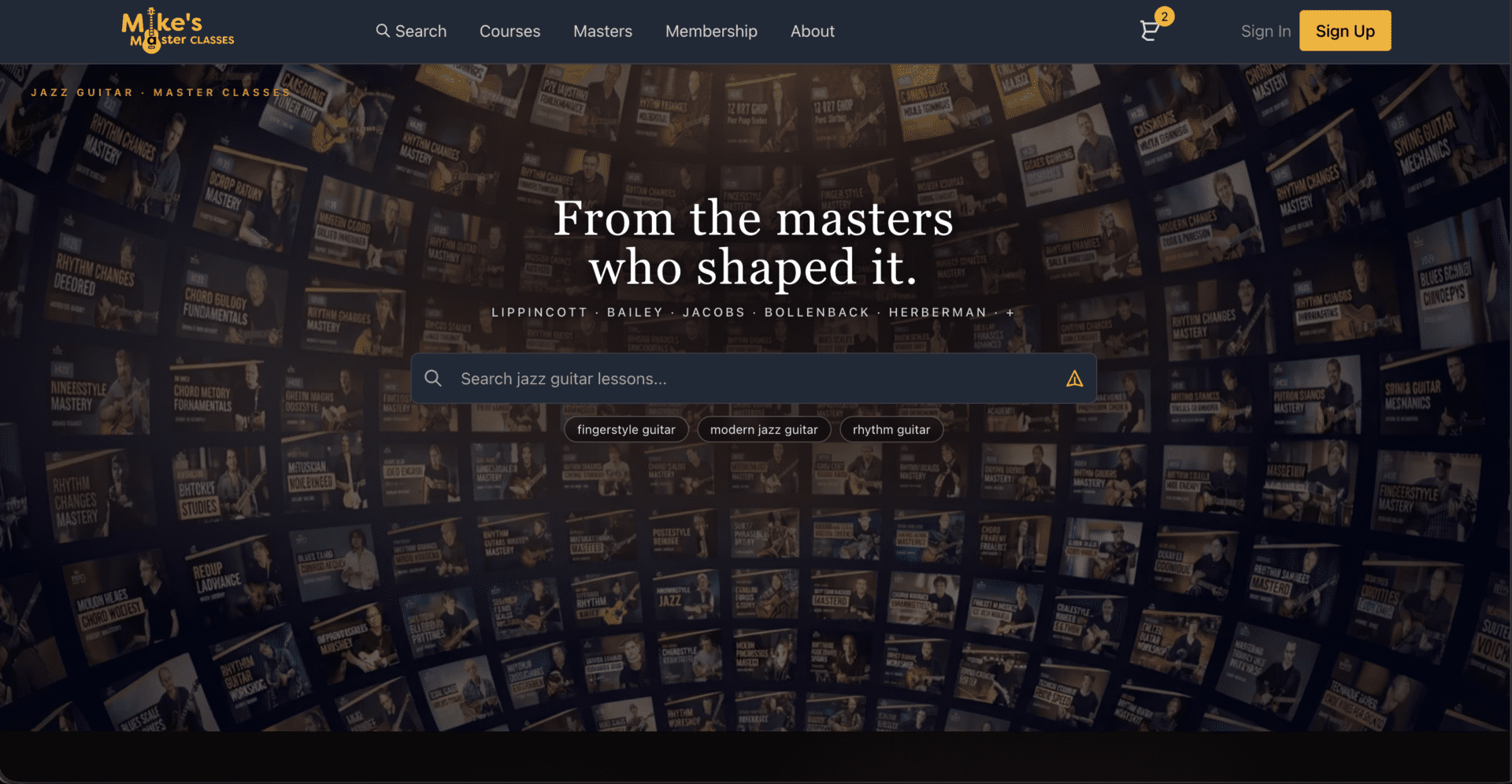The height and width of the screenshot is (784, 1512).
Task: Click the BOLLENBACK name in the masters list
Action: 817,312
